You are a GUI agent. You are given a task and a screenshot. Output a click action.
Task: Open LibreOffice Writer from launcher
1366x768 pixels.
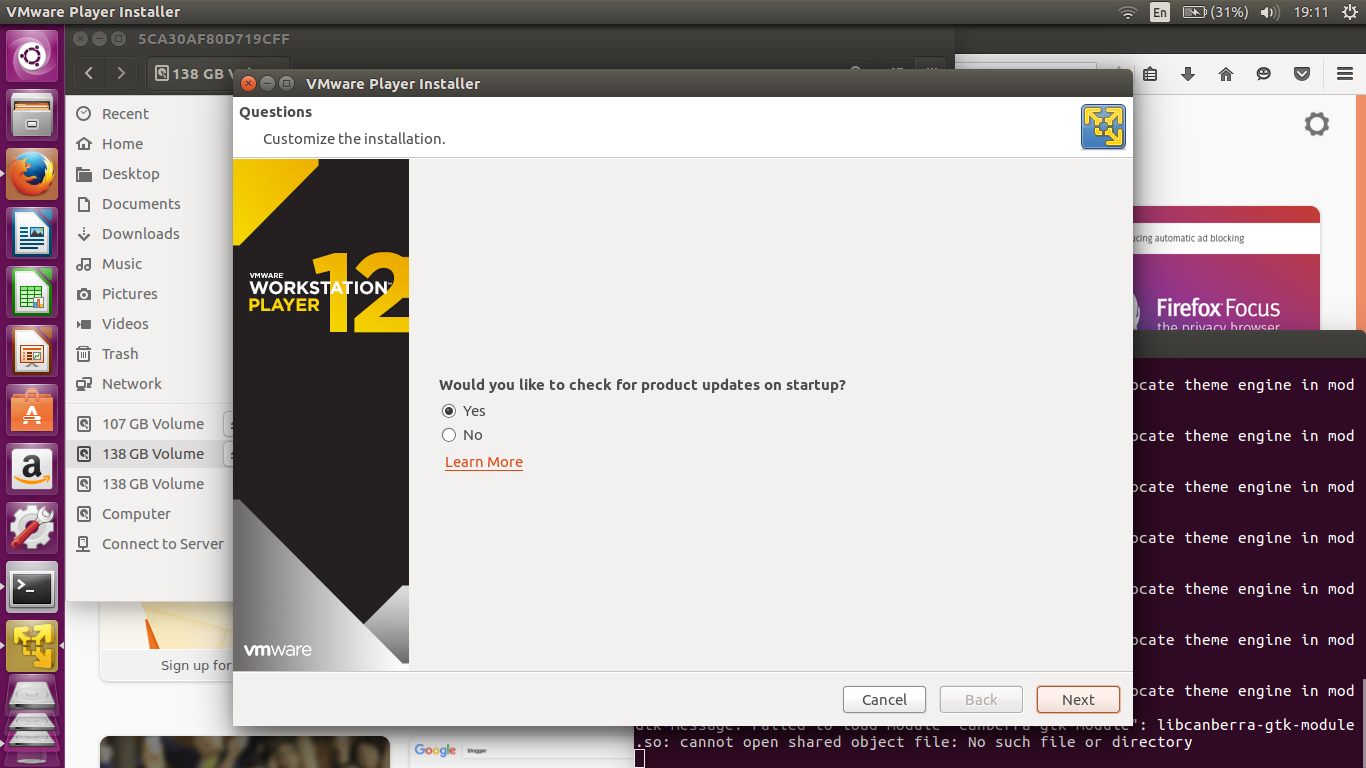pos(32,234)
